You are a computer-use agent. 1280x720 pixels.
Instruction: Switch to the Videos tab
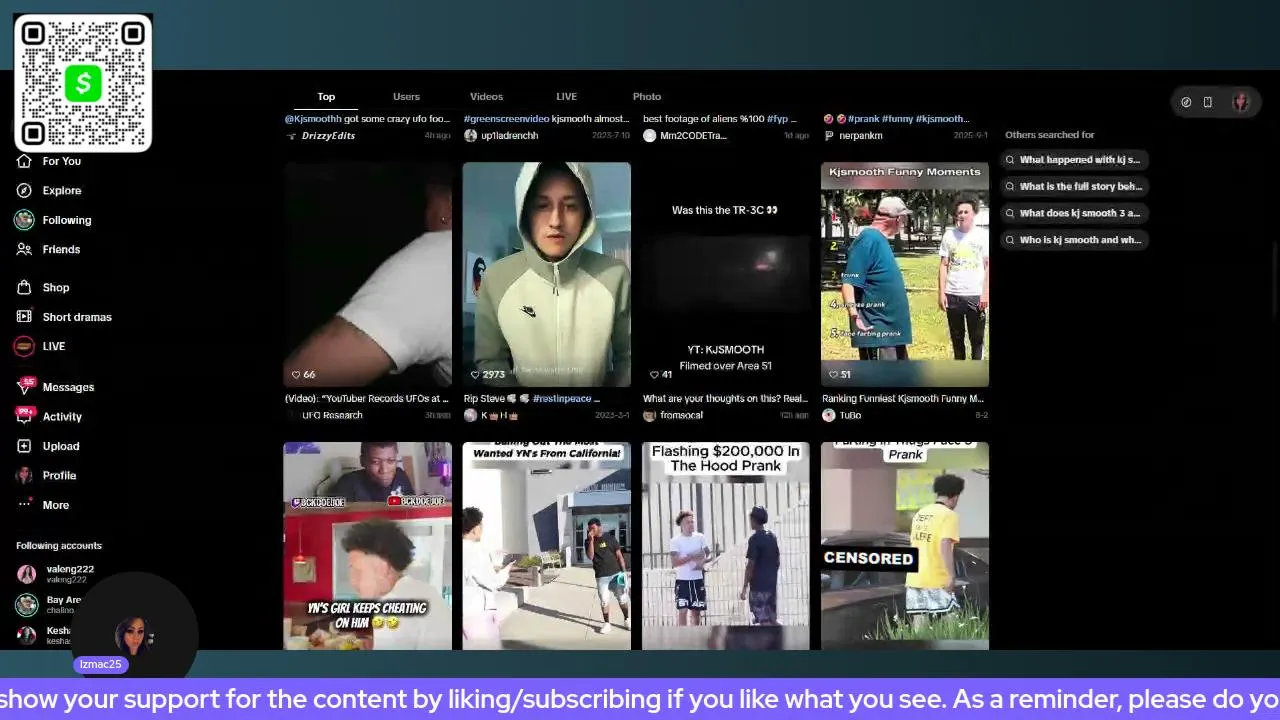(486, 97)
